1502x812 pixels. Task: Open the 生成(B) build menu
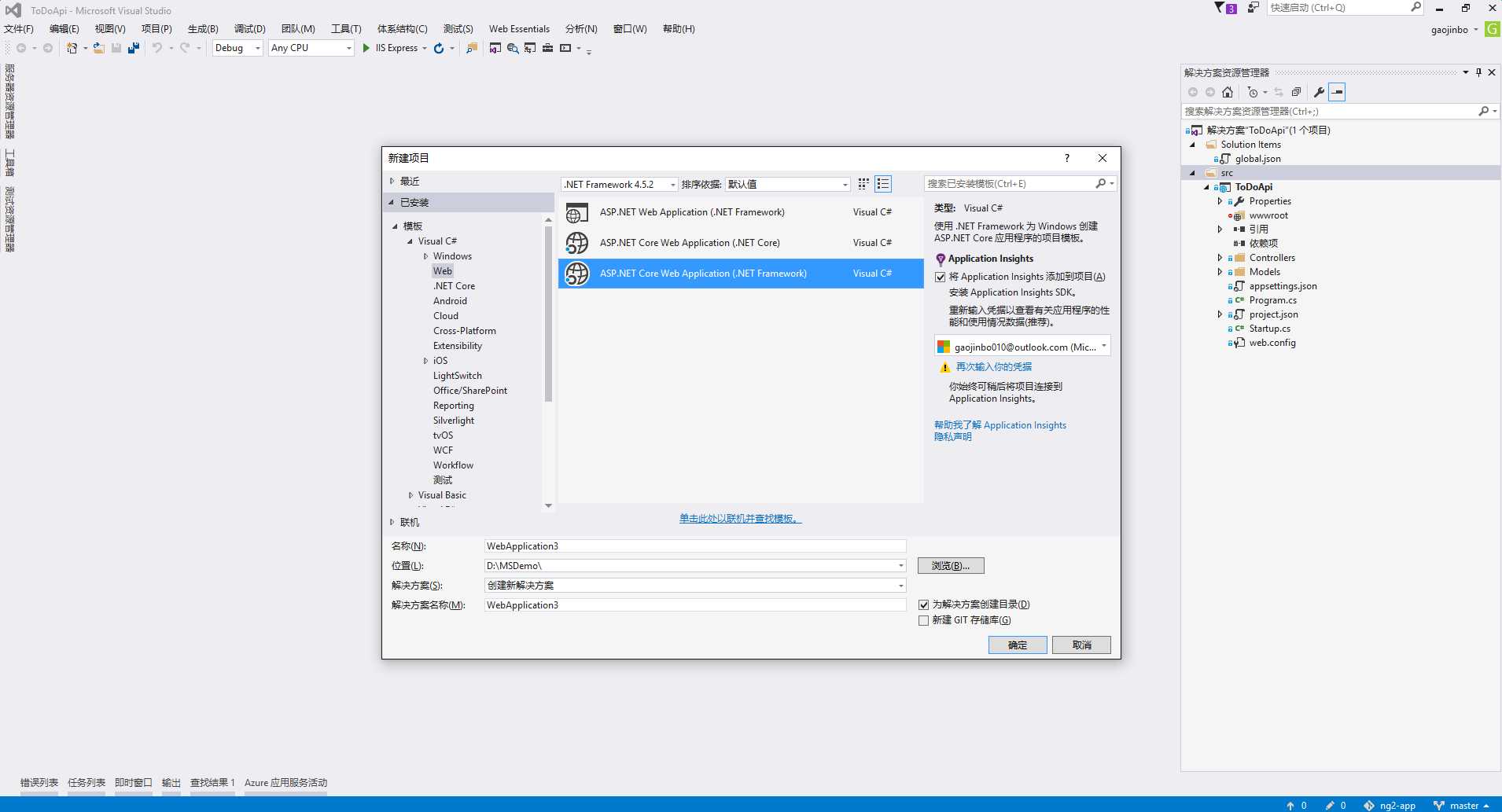point(203,29)
